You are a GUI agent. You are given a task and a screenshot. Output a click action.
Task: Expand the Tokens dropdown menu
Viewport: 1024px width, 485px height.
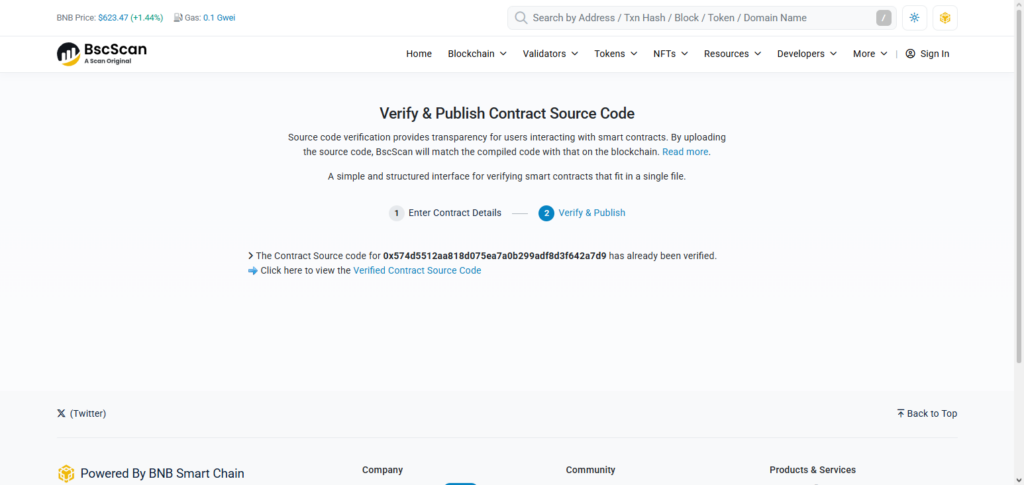pyautogui.click(x=615, y=54)
